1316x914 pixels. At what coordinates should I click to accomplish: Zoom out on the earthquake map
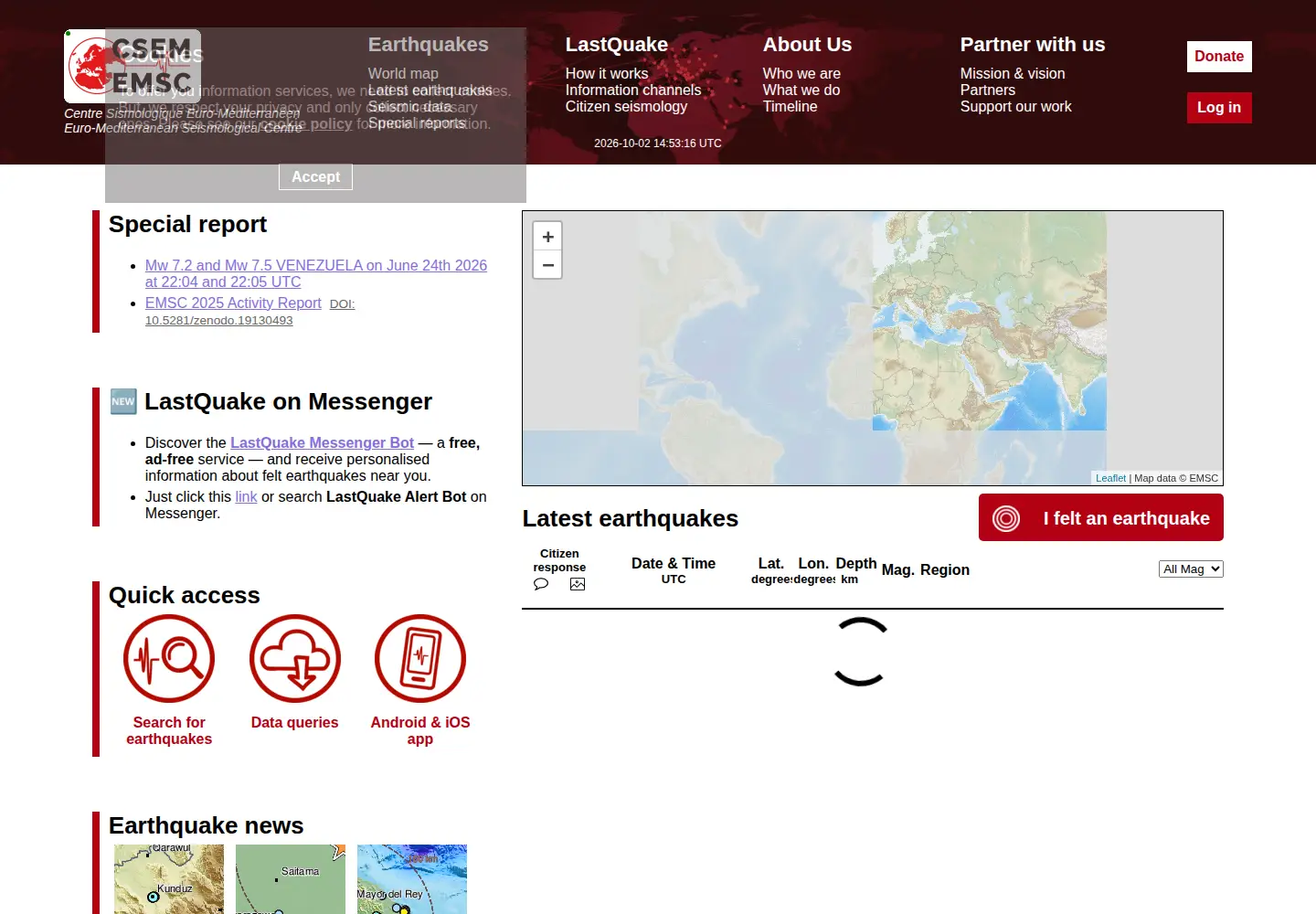tap(547, 265)
